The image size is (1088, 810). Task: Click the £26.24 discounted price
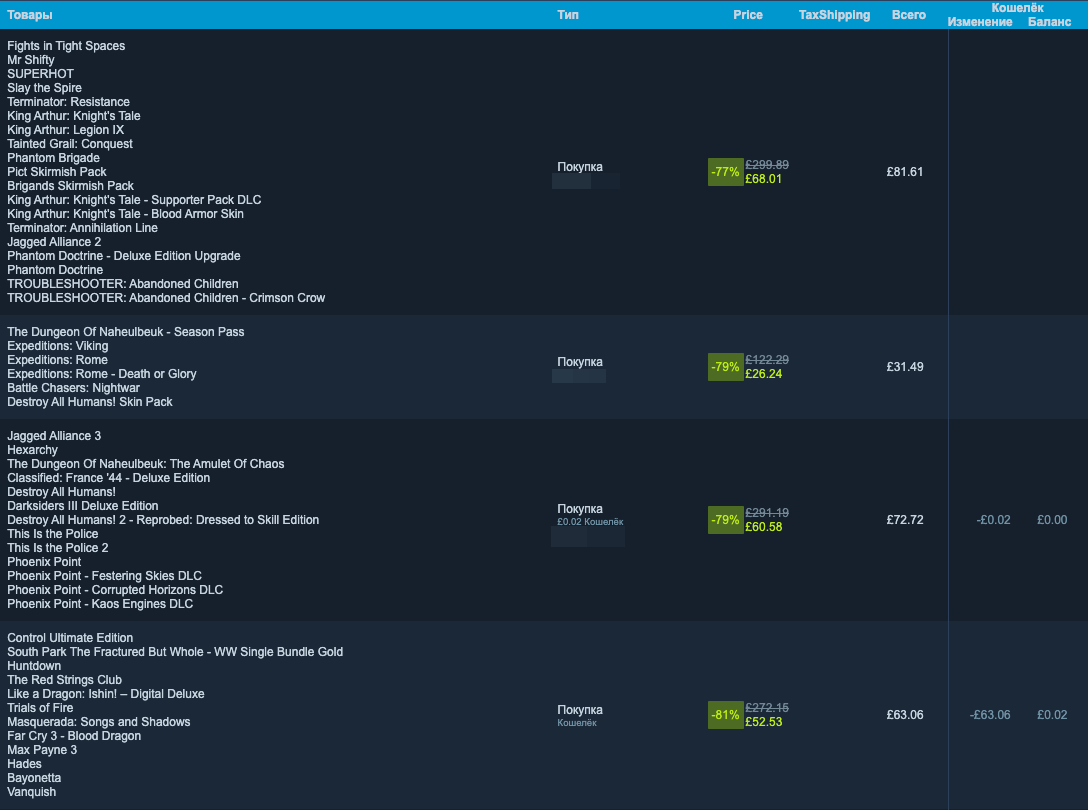click(x=763, y=374)
